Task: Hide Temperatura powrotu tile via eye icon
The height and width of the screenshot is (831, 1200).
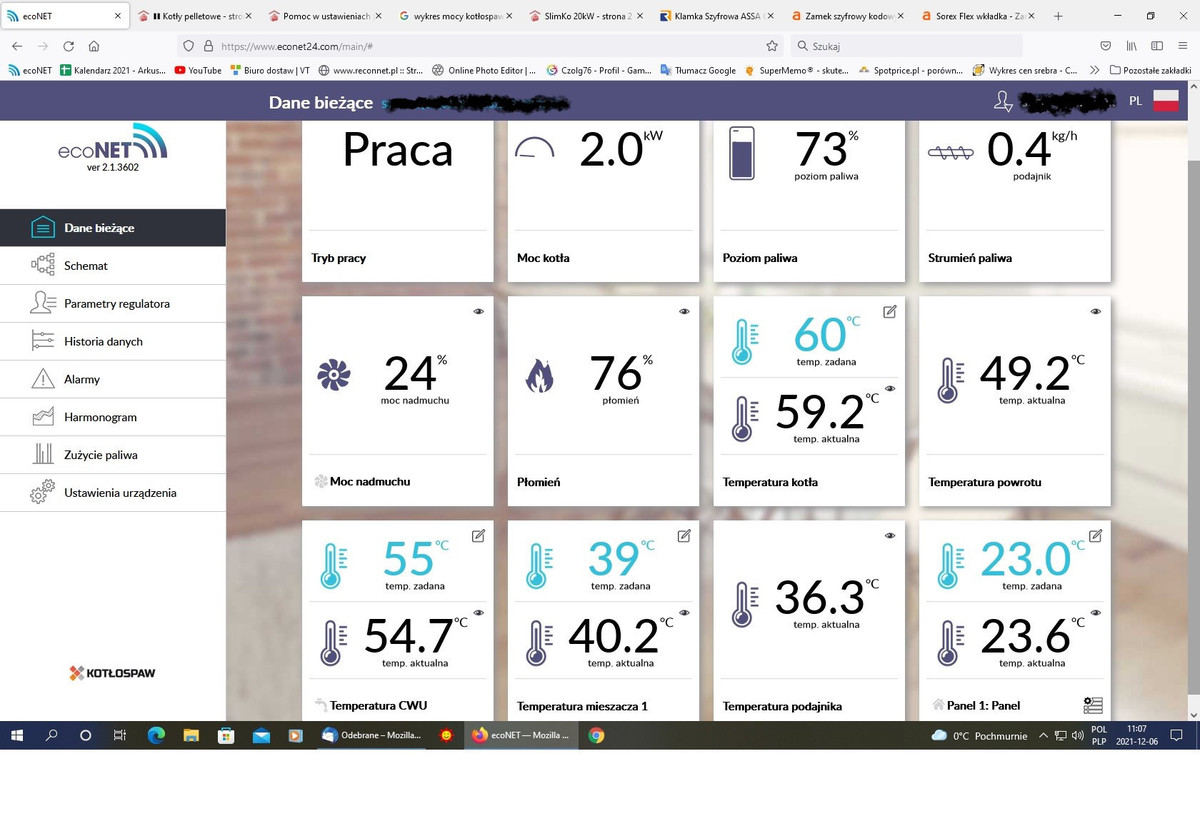Action: click(x=1095, y=312)
